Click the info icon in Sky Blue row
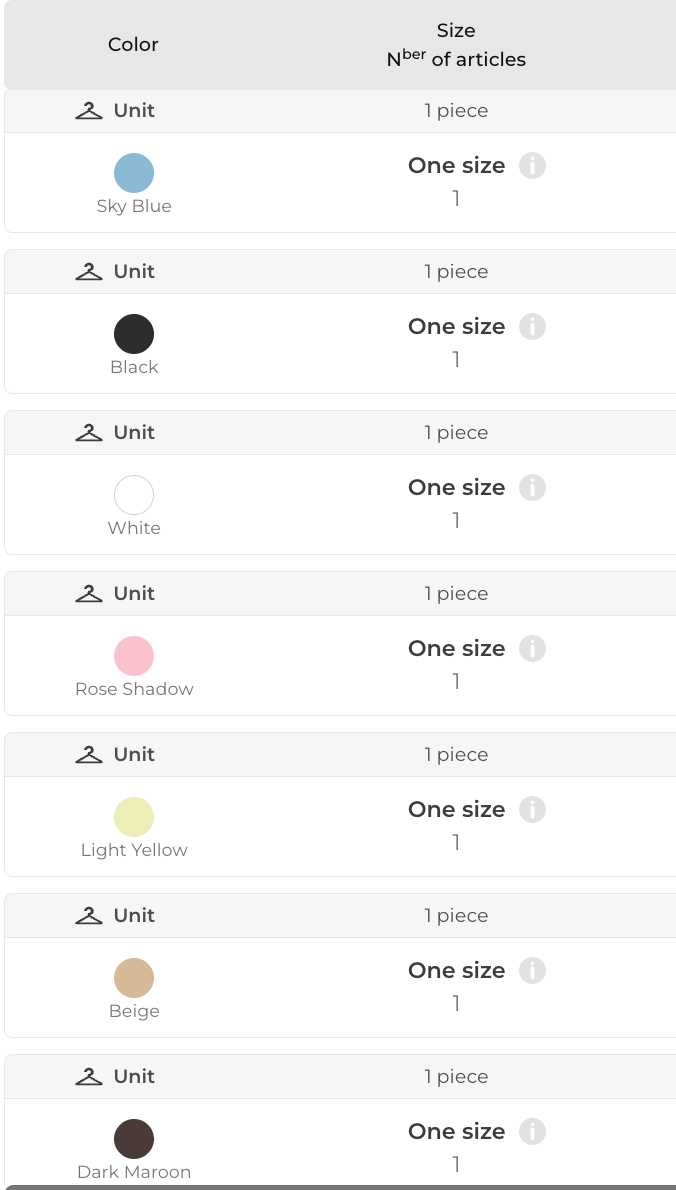Image resolution: width=676 pixels, height=1190 pixels. tap(532, 166)
